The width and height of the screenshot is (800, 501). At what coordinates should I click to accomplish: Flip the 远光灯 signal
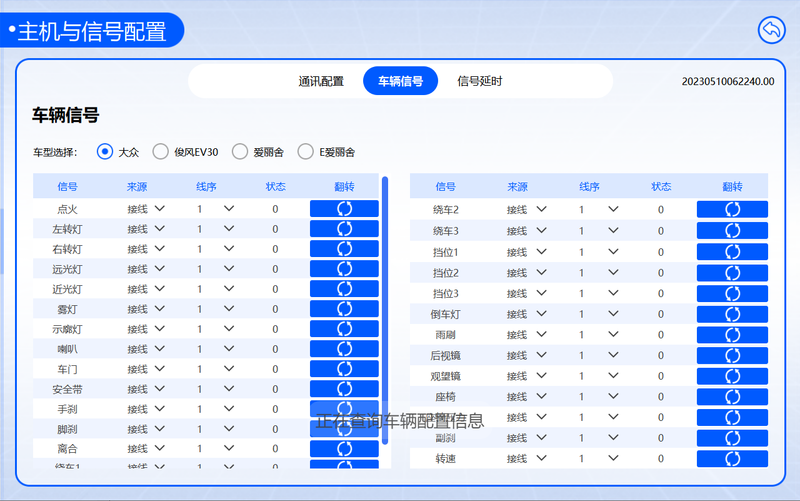344,268
